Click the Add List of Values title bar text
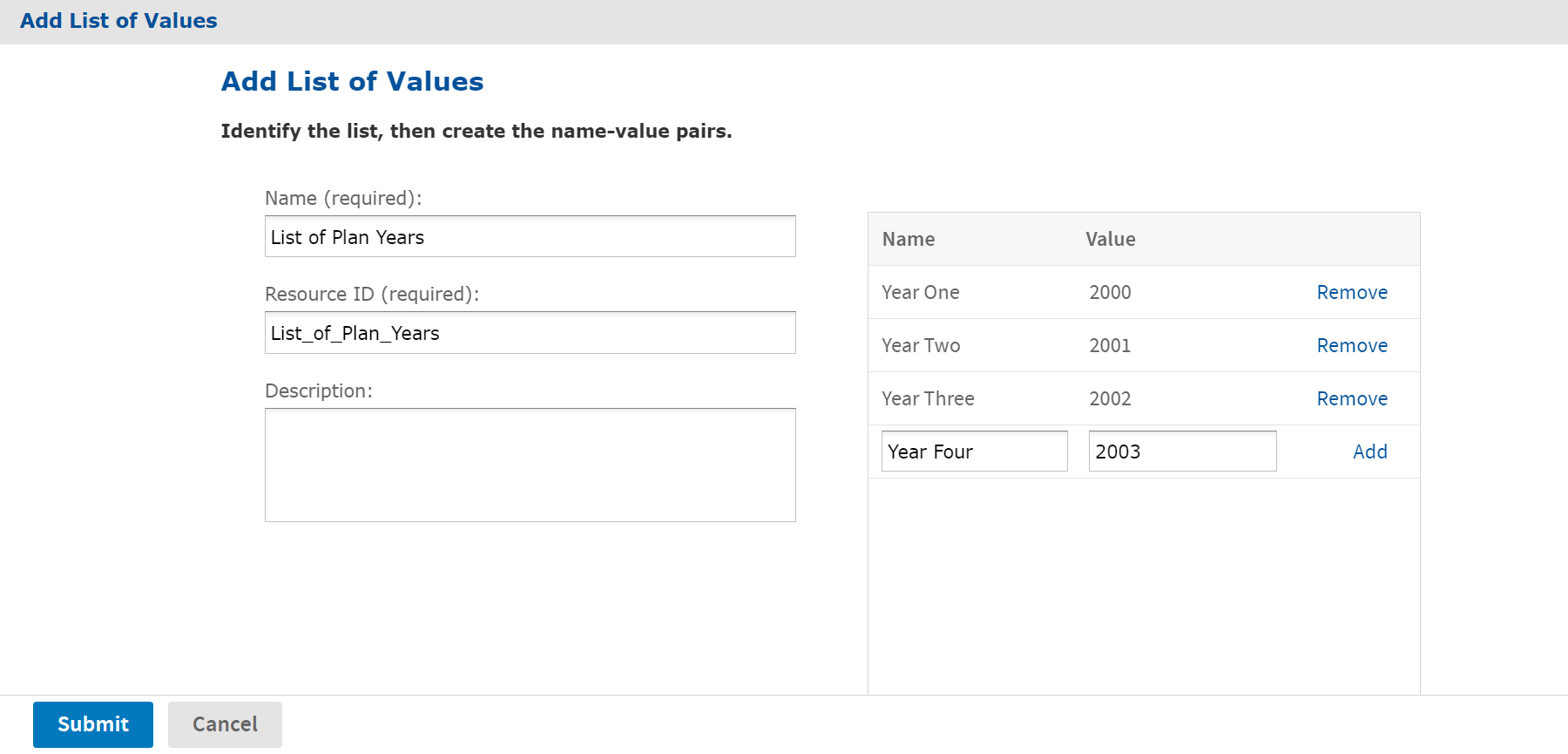This screenshot has width=1568, height=754. click(118, 21)
